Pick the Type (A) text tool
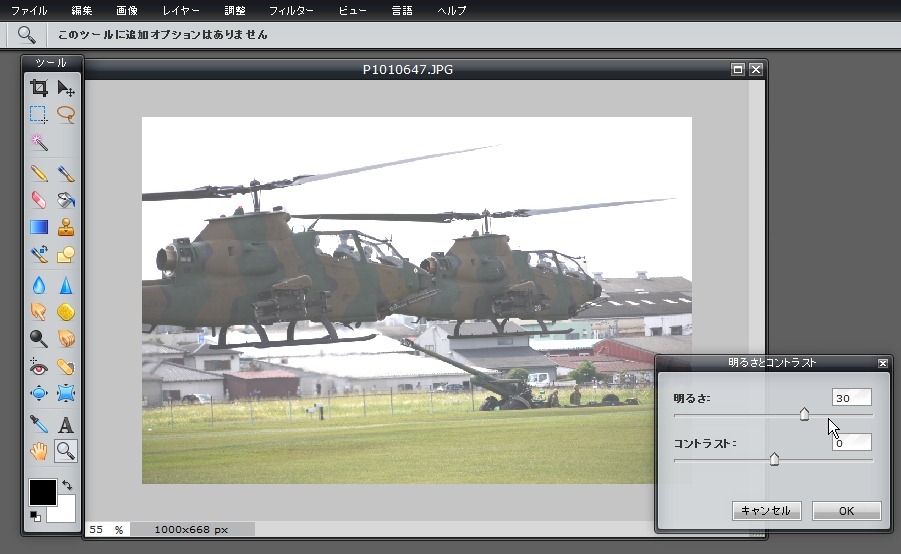 point(66,425)
